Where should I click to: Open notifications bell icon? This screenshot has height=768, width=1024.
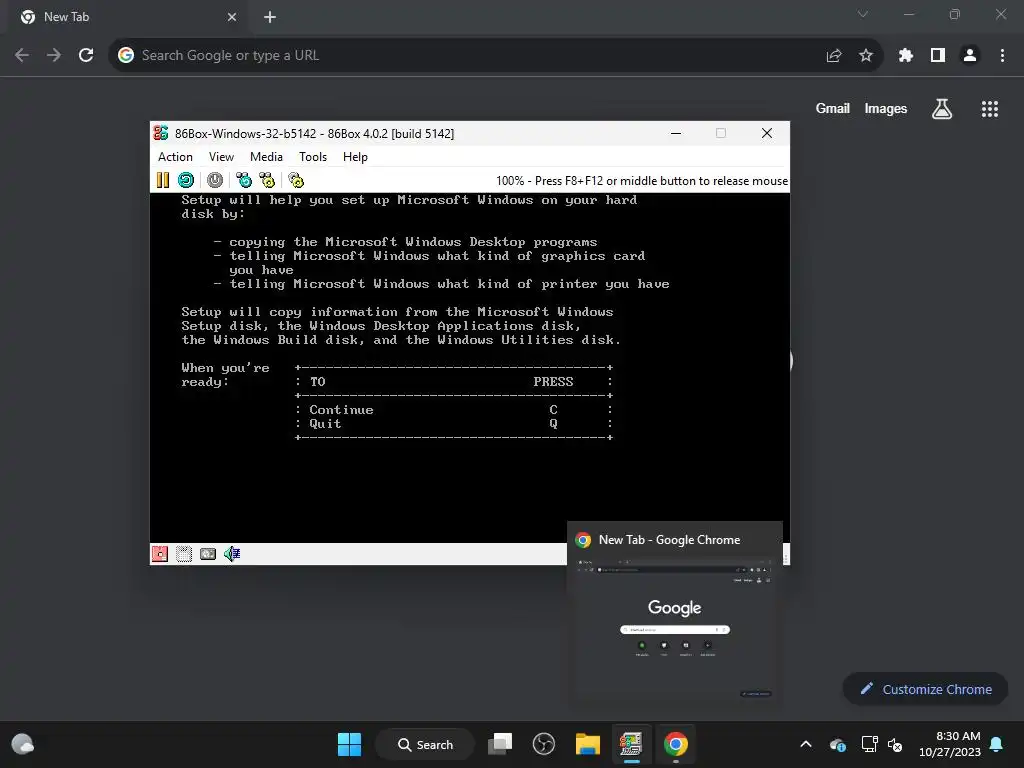coord(997,744)
